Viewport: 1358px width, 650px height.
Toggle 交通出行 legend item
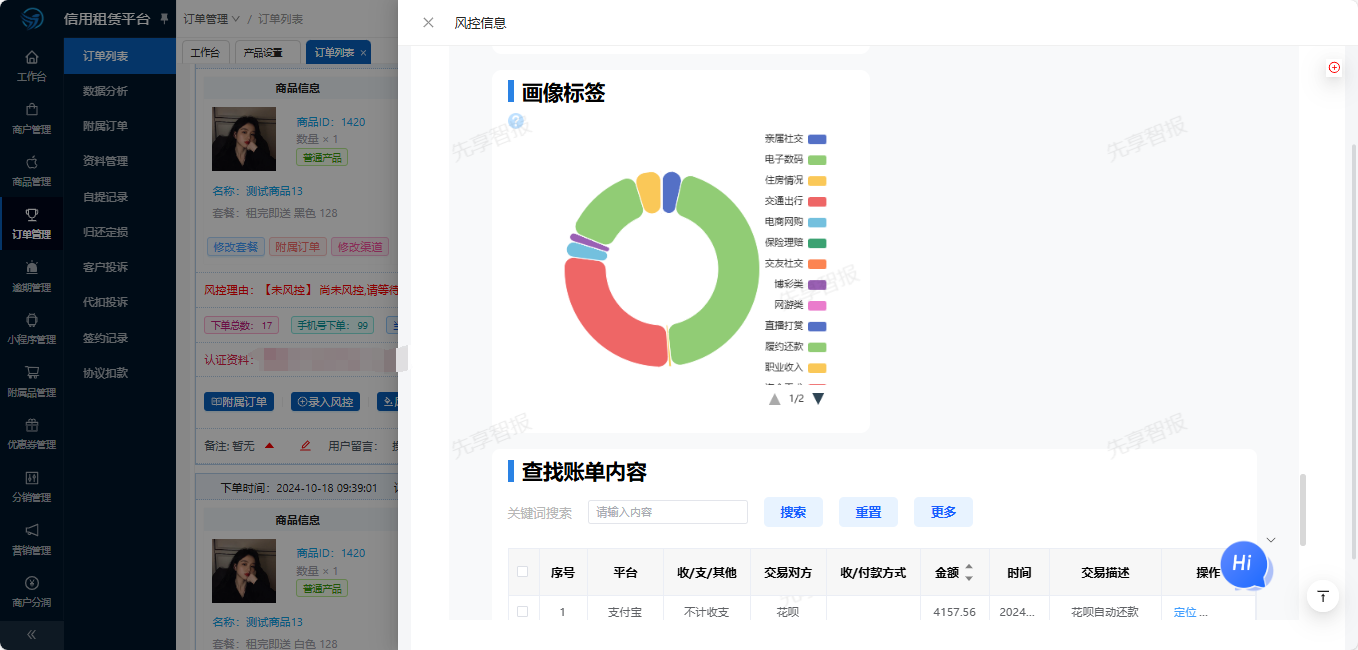tap(795, 202)
